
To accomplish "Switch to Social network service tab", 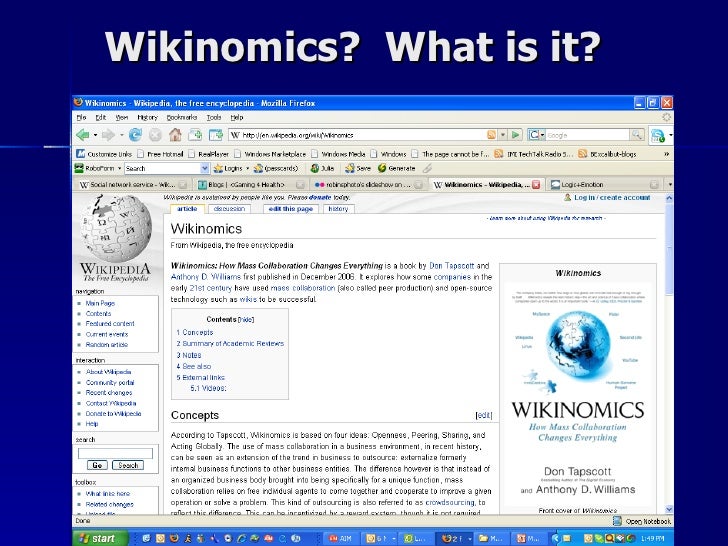I will 133,184.
